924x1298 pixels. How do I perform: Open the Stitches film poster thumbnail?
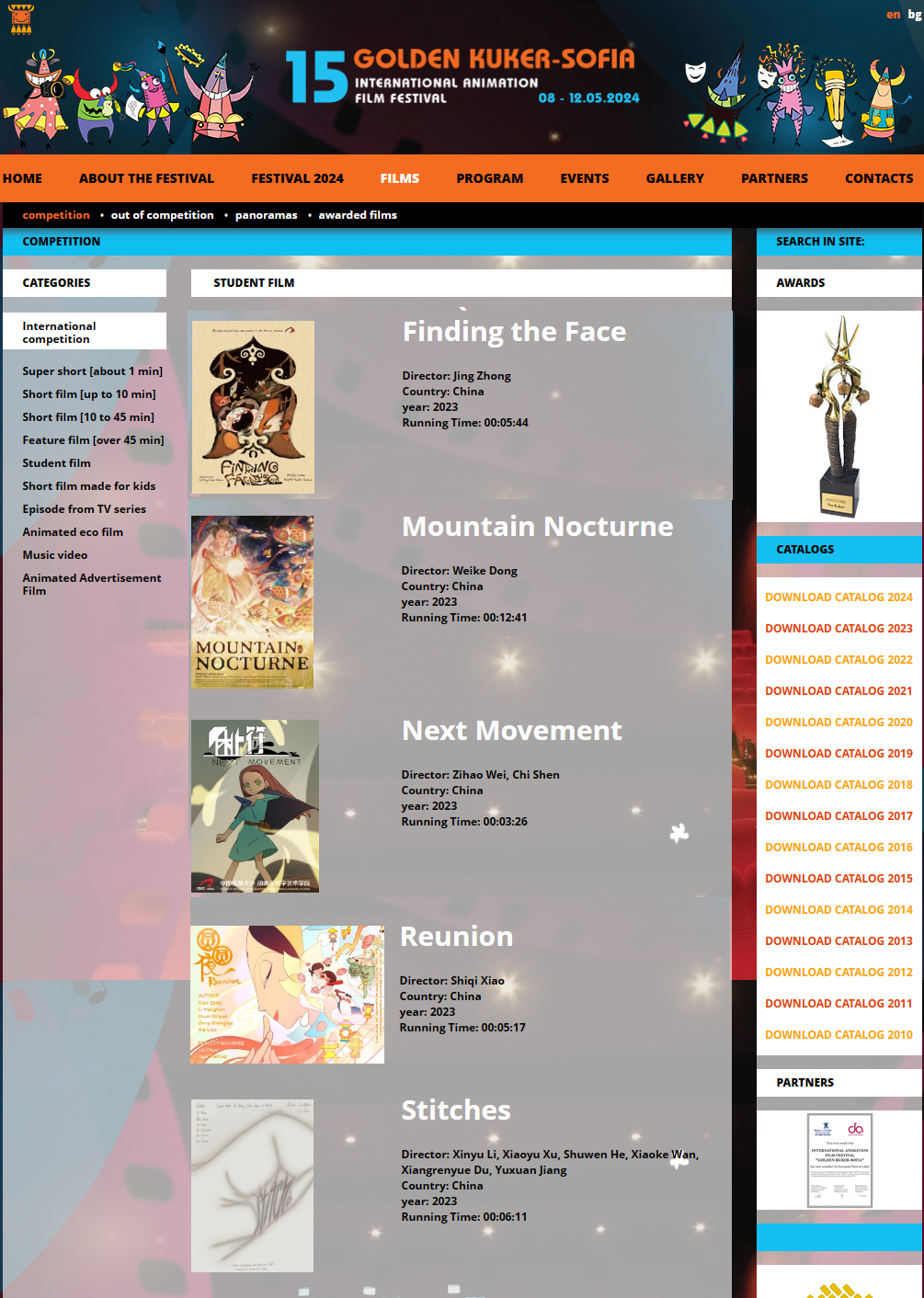[x=252, y=1186]
